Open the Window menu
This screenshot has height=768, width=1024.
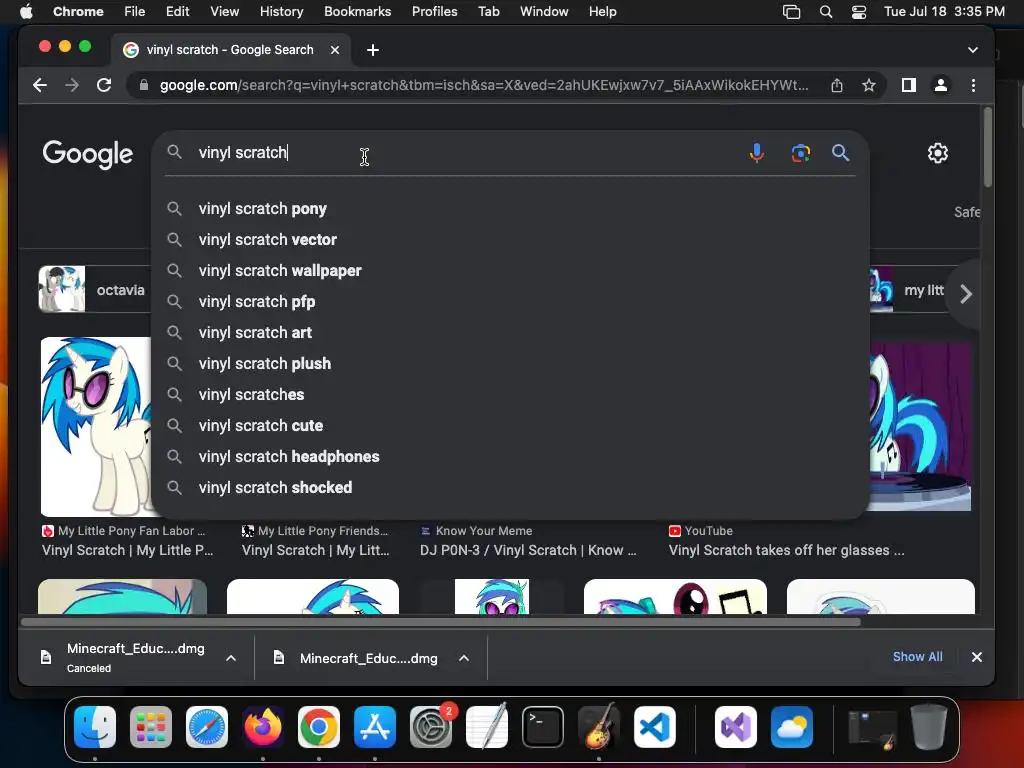pos(544,12)
